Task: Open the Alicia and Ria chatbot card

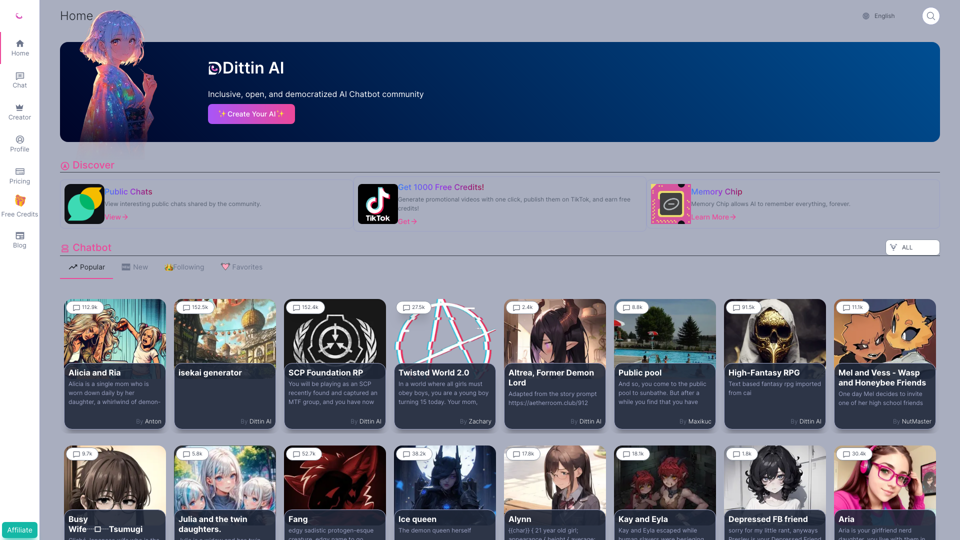Action: [115, 364]
